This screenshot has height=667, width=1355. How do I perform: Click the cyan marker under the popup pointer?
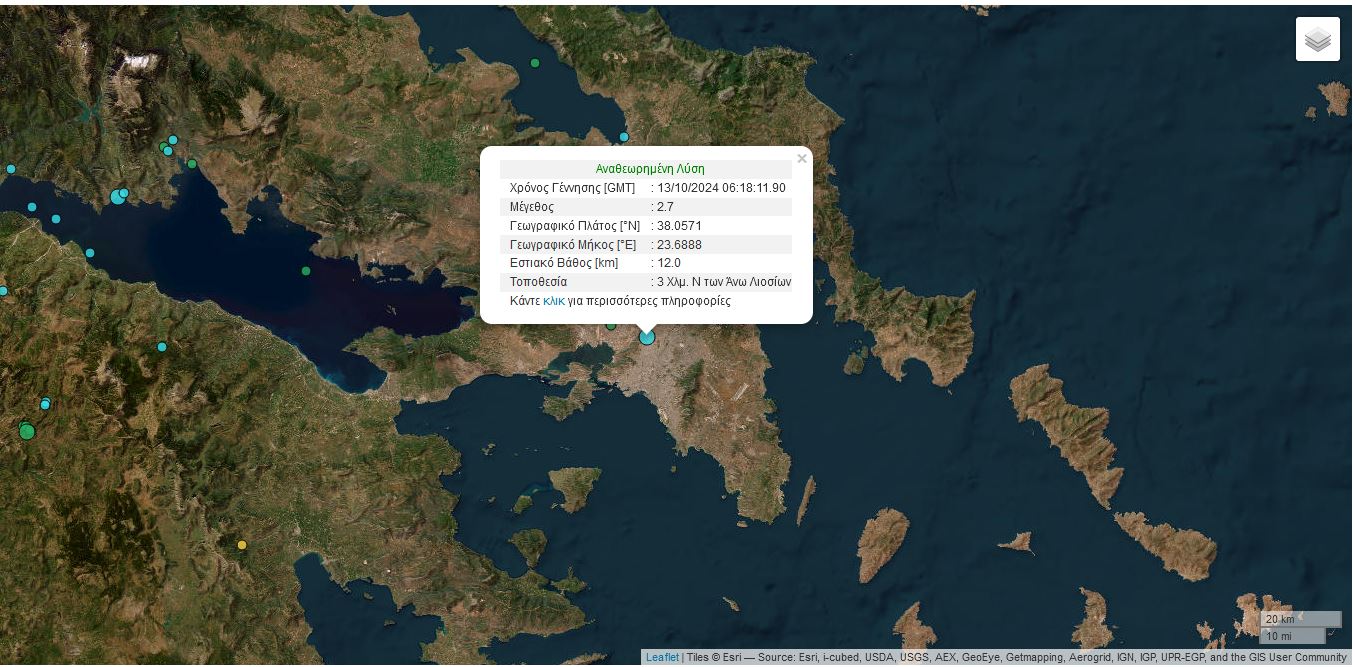(647, 338)
